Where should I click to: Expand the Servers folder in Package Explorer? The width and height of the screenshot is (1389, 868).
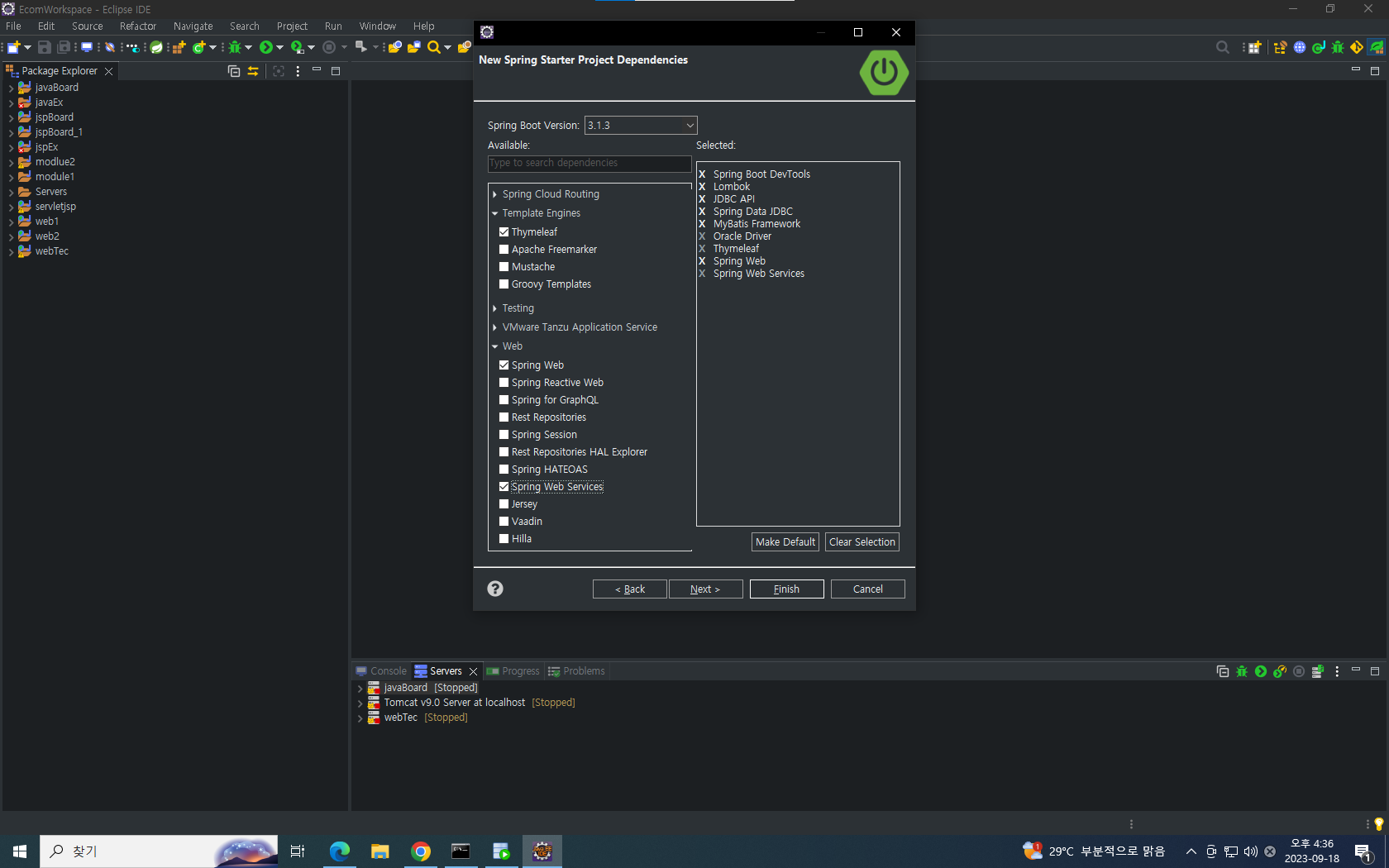pyautogui.click(x=11, y=192)
